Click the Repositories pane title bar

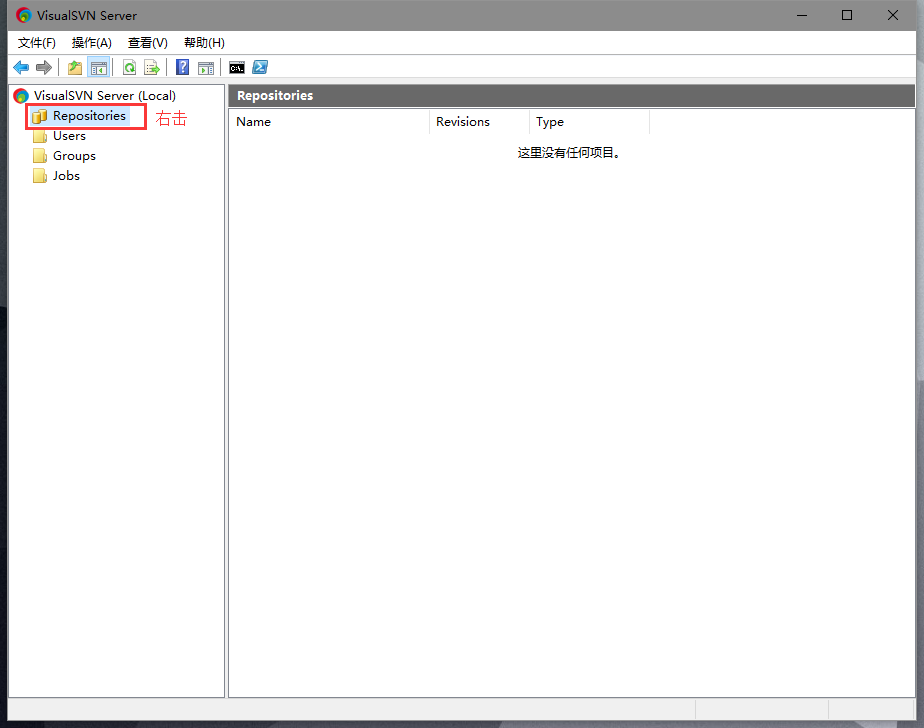(x=572, y=95)
